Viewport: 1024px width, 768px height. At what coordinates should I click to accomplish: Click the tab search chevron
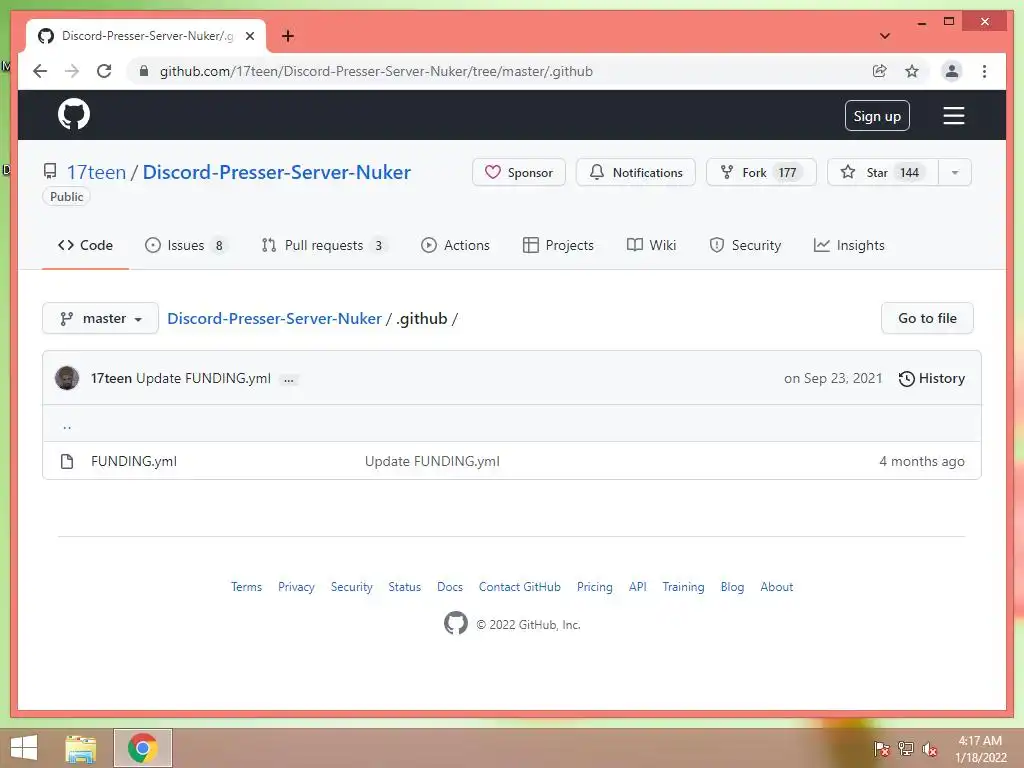884,36
